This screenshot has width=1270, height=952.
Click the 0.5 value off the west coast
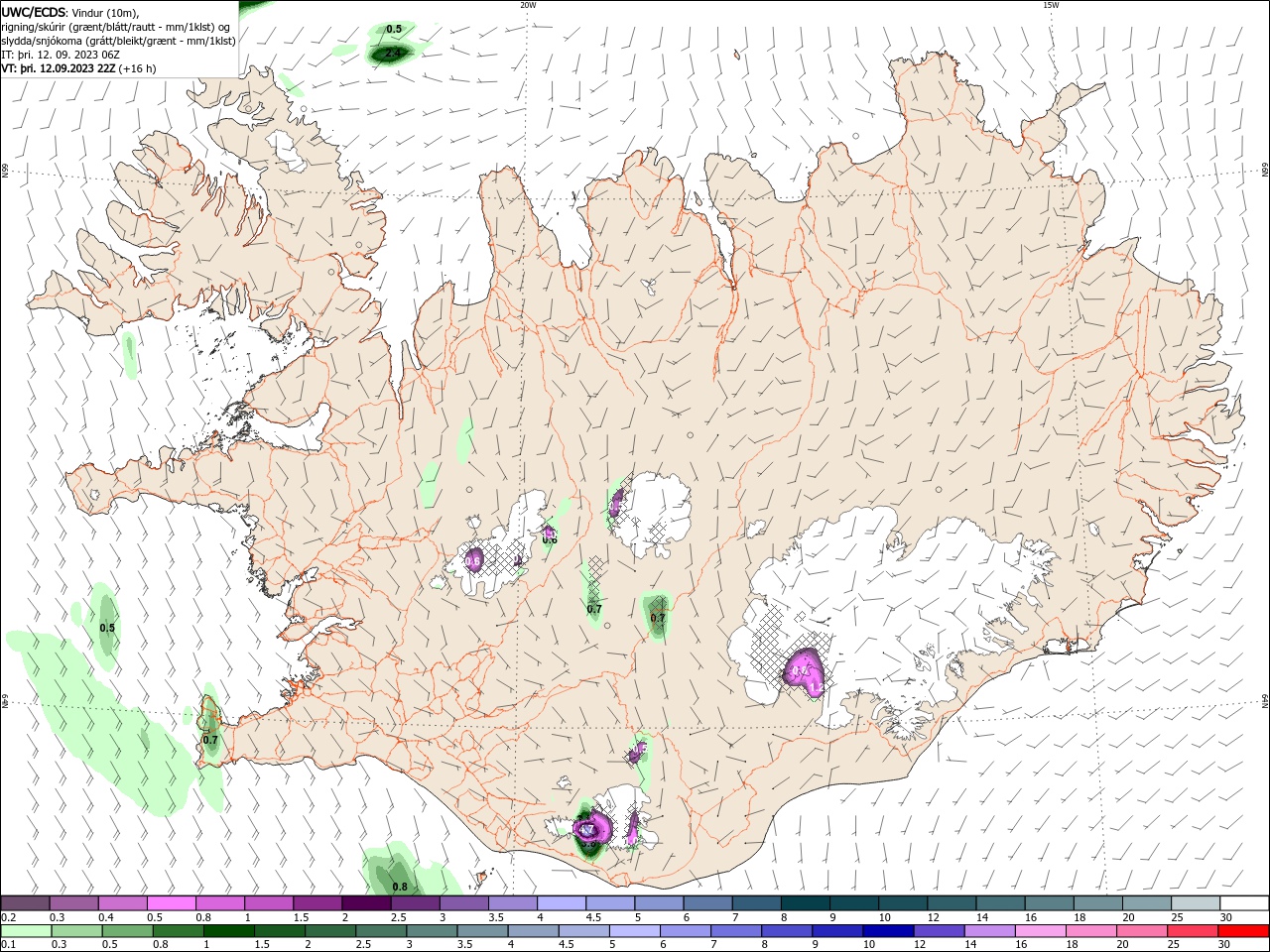point(107,628)
